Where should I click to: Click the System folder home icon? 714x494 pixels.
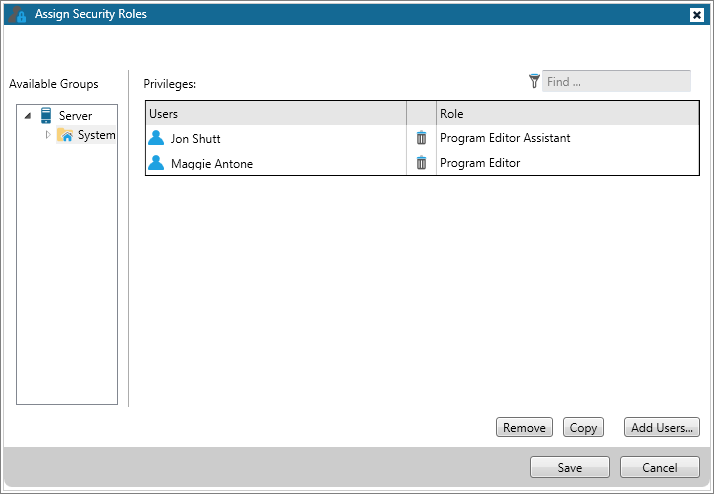(x=65, y=135)
